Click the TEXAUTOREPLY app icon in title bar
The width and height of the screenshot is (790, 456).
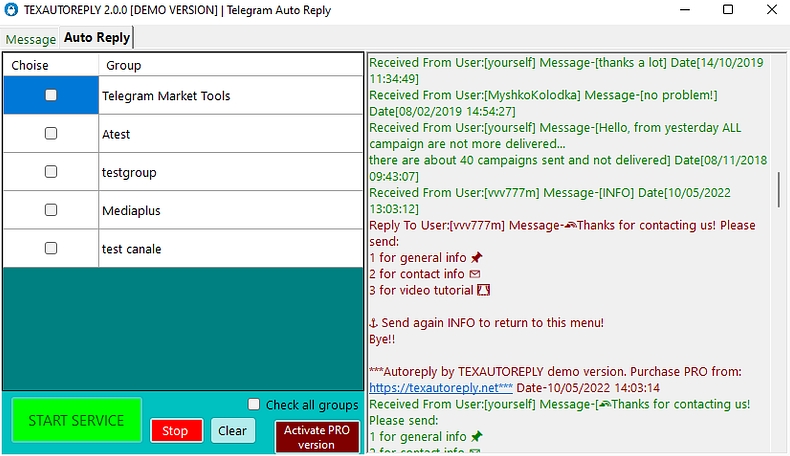(x=12, y=10)
